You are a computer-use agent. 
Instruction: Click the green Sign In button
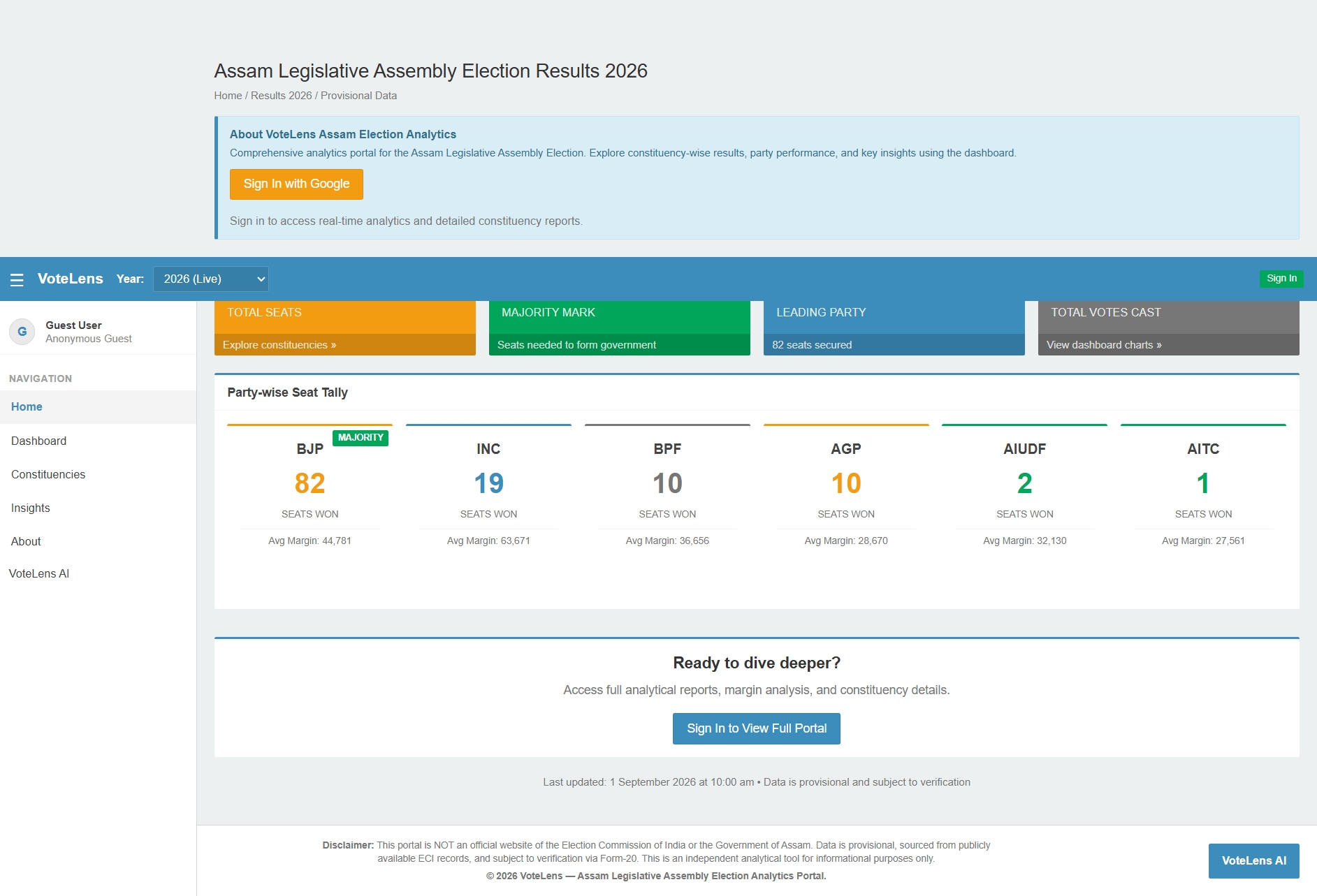pyautogui.click(x=1281, y=278)
